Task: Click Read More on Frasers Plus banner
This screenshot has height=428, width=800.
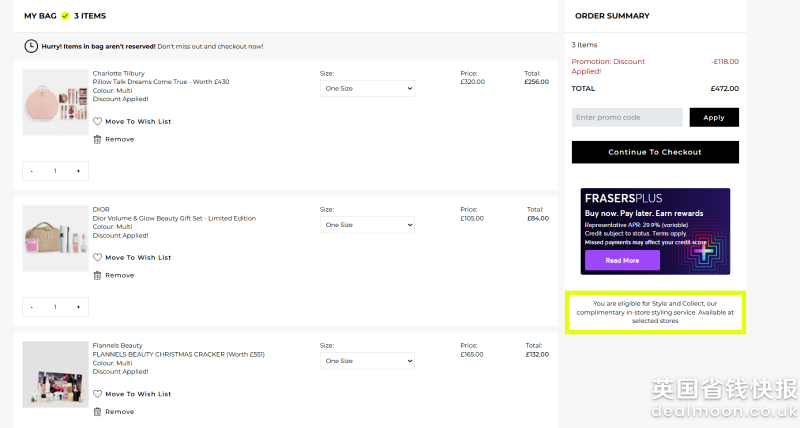Action: click(x=621, y=260)
